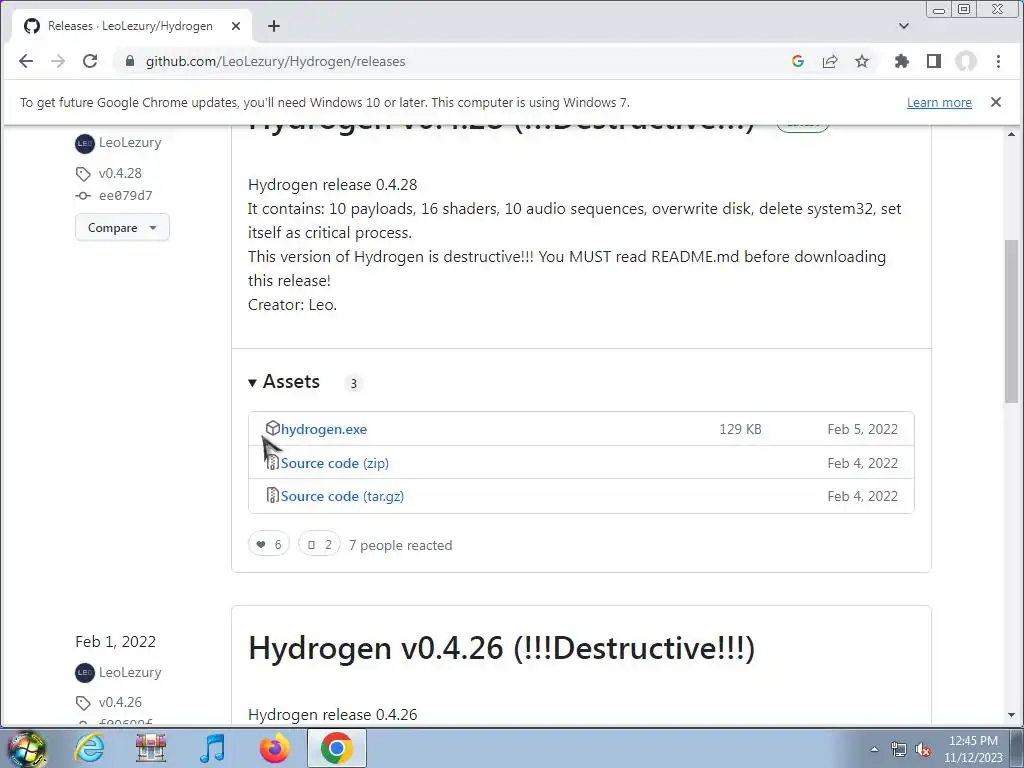
Task: Click the stacked-boxes taskbar icon
Action: pyautogui.click(x=151, y=748)
